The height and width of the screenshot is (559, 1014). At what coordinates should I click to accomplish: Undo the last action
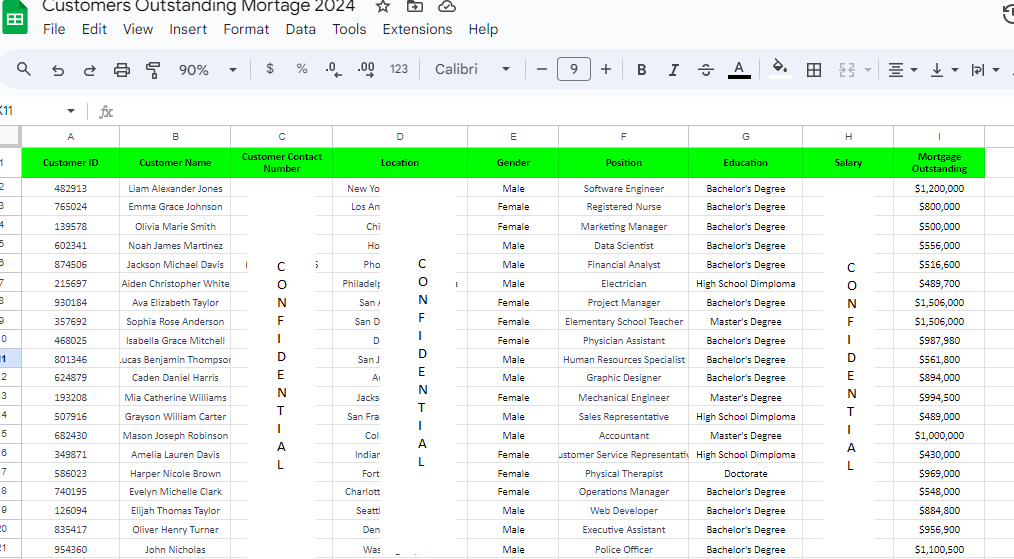(x=58, y=70)
